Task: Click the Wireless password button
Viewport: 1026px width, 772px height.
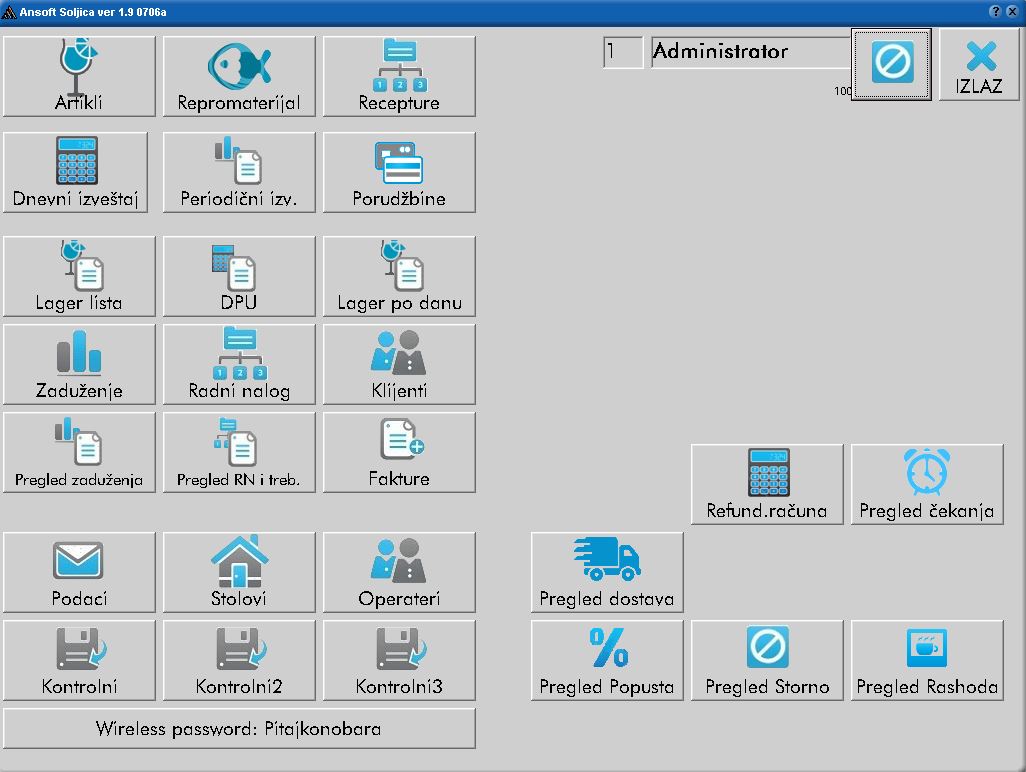Action: coord(239,729)
